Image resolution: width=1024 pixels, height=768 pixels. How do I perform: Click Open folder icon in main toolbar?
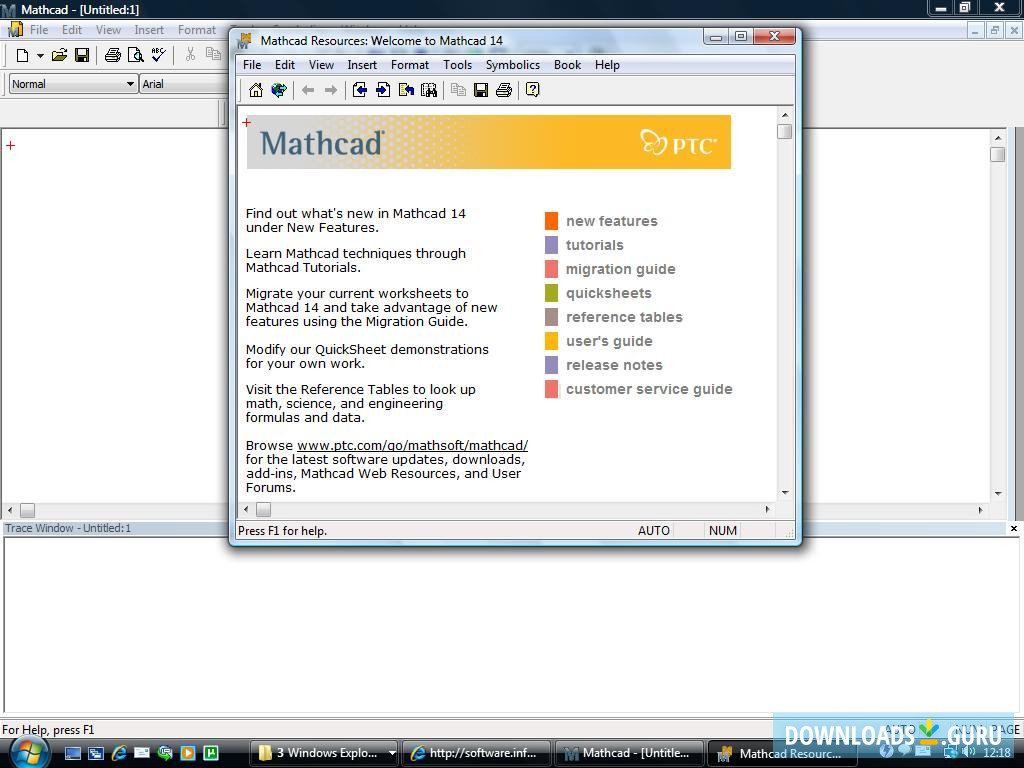[x=59, y=55]
